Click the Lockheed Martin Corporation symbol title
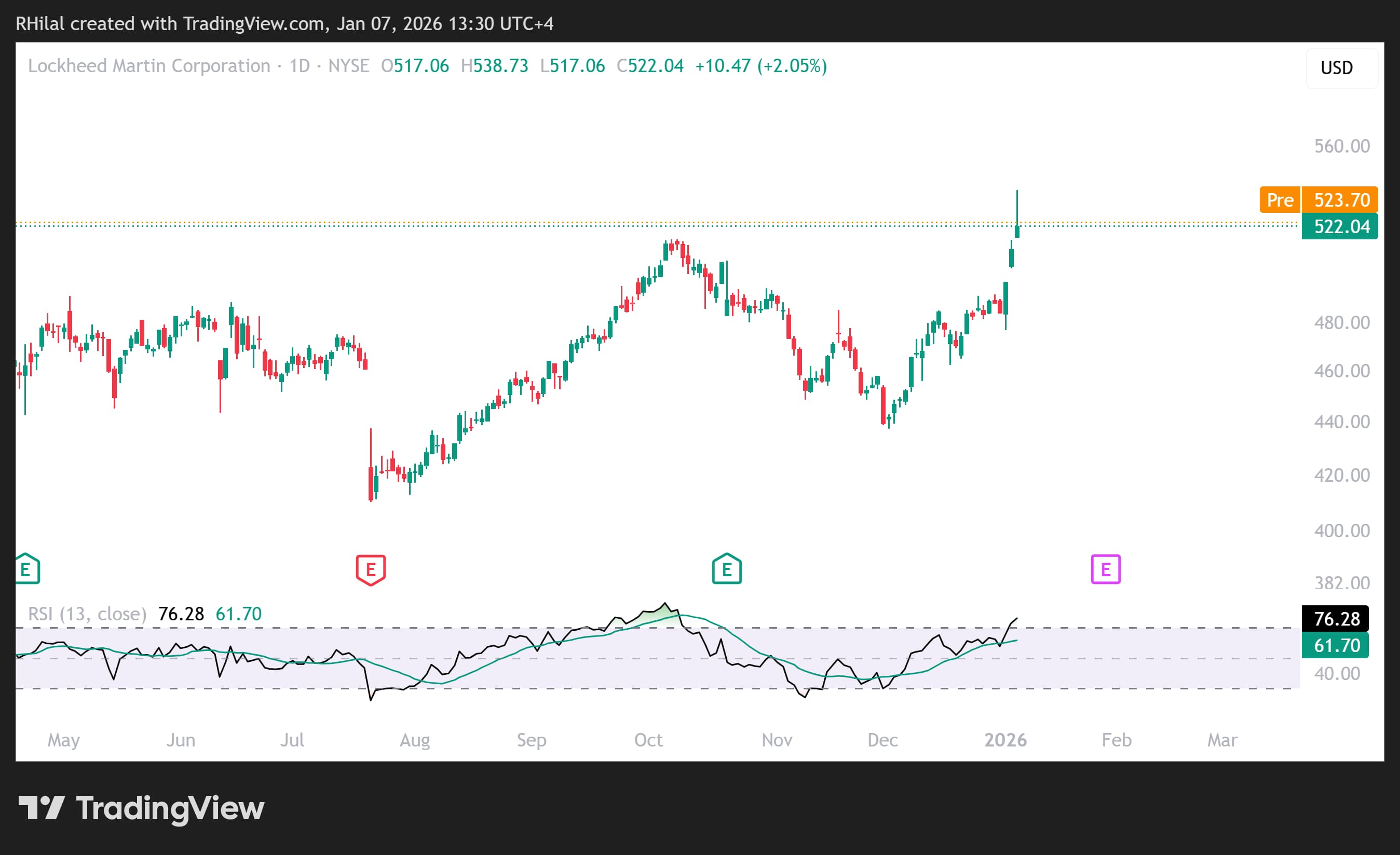The height and width of the screenshot is (855, 1400). click(149, 66)
